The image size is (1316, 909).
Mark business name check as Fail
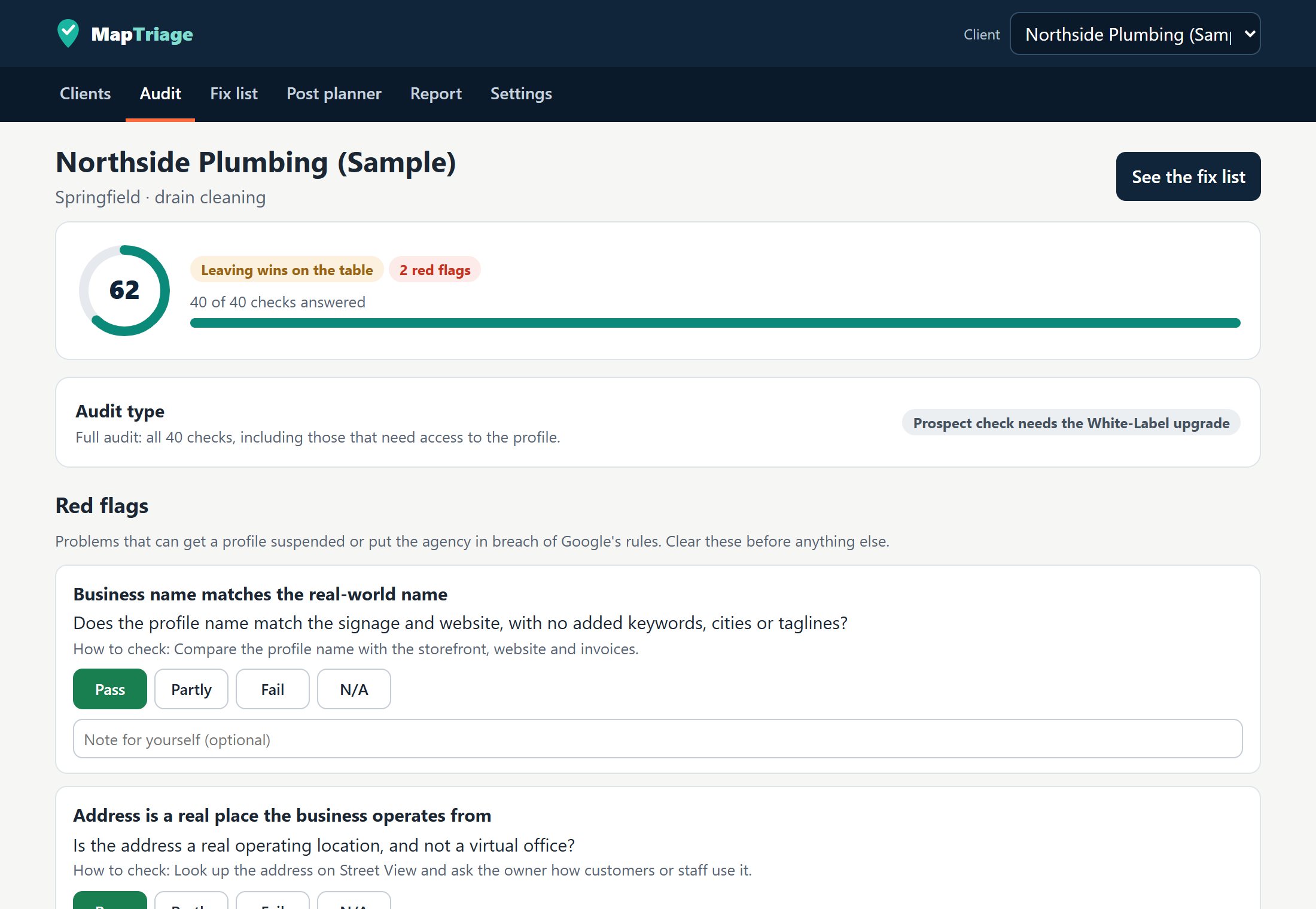pos(273,689)
